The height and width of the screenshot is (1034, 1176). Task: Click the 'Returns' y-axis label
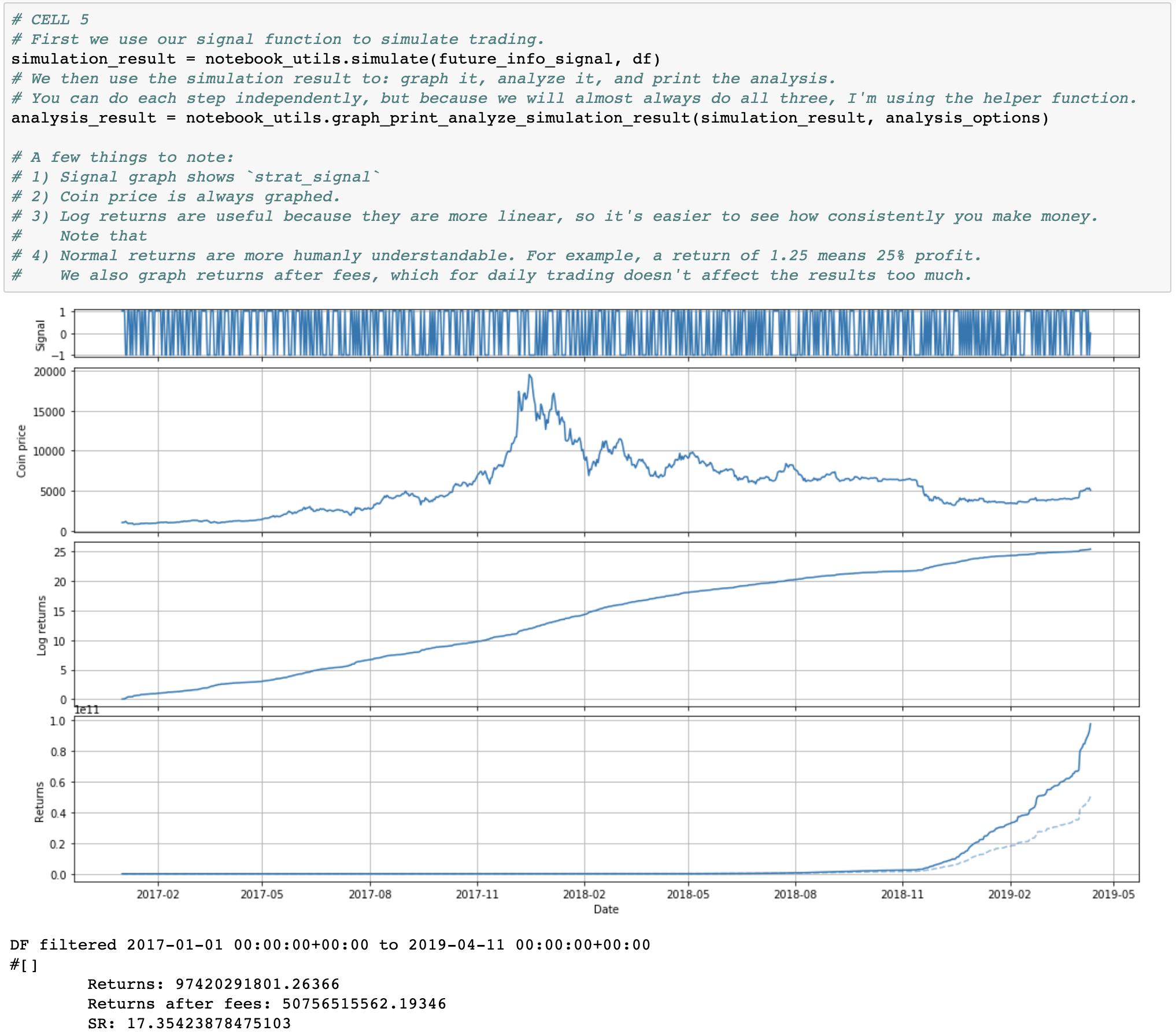tap(39, 802)
